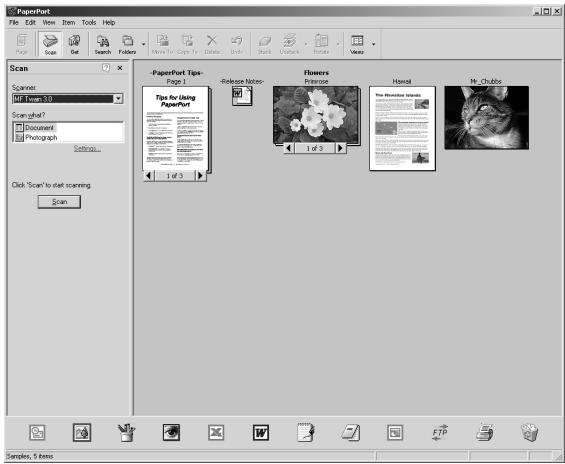Go to next item in Flowers stack
Viewport: 565px width, 464px height.
click(340, 148)
